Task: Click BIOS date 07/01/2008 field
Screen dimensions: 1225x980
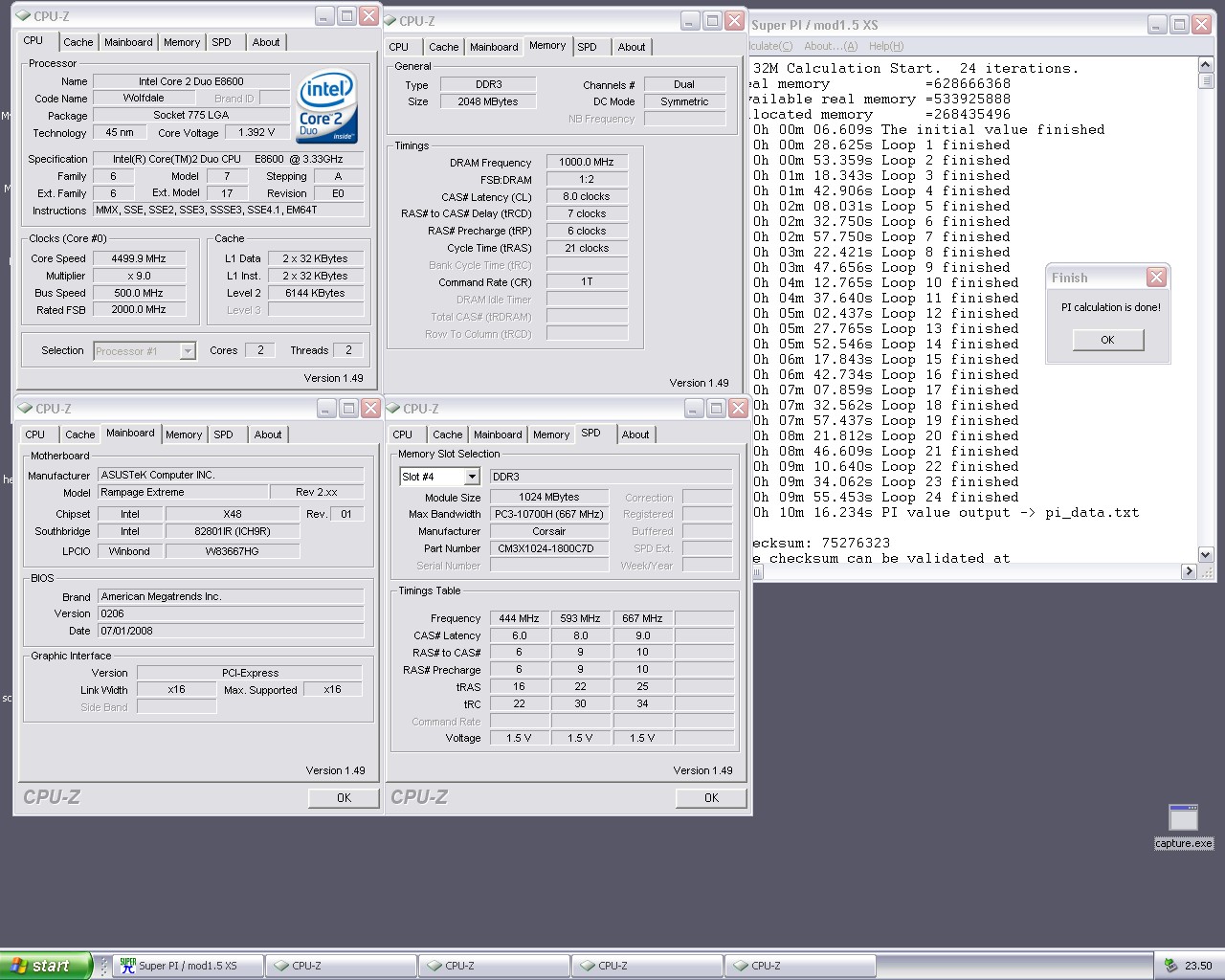Action: click(x=231, y=631)
